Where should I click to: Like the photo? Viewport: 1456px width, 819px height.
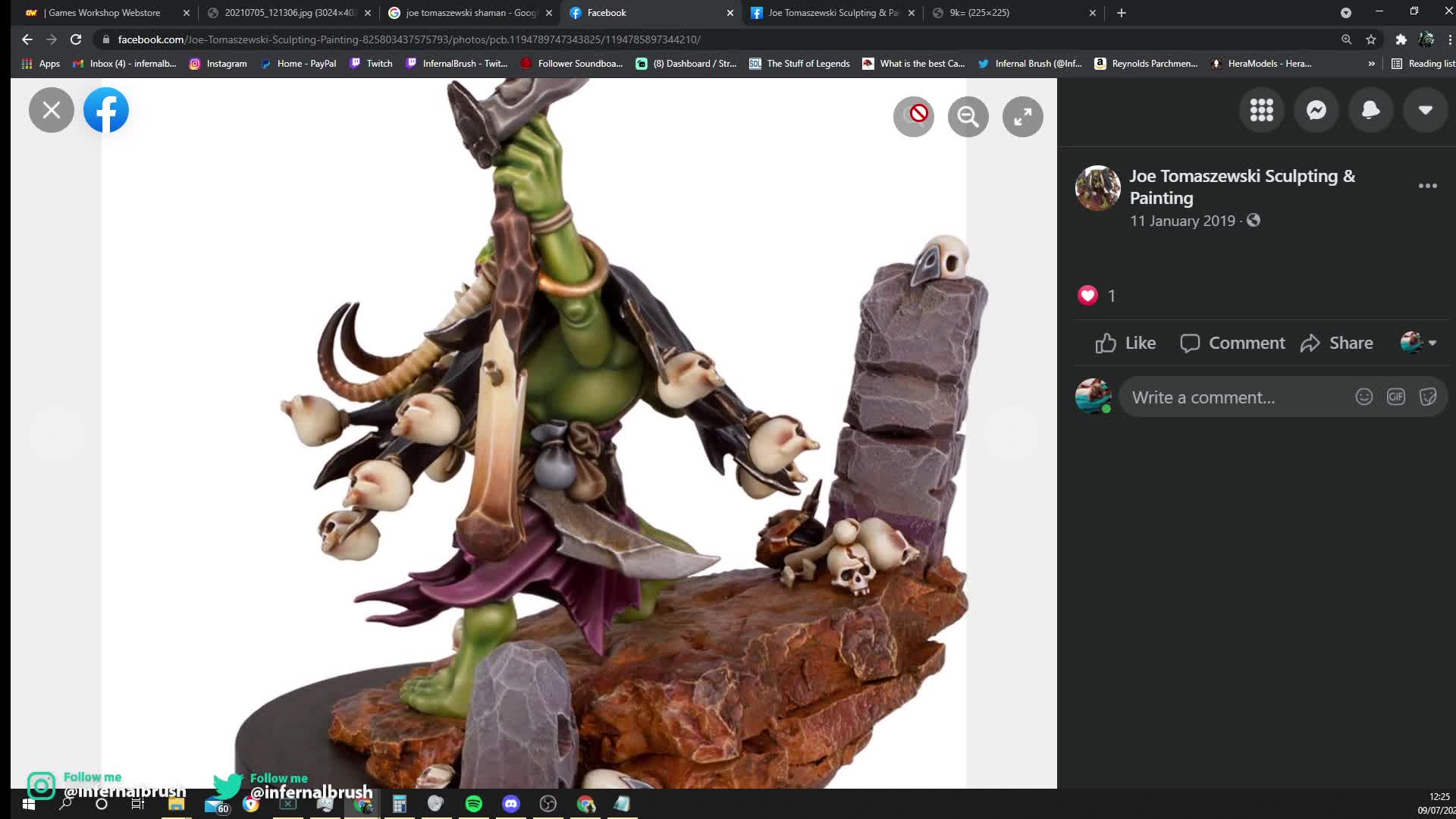pyautogui.click(x=1125, y=344)
